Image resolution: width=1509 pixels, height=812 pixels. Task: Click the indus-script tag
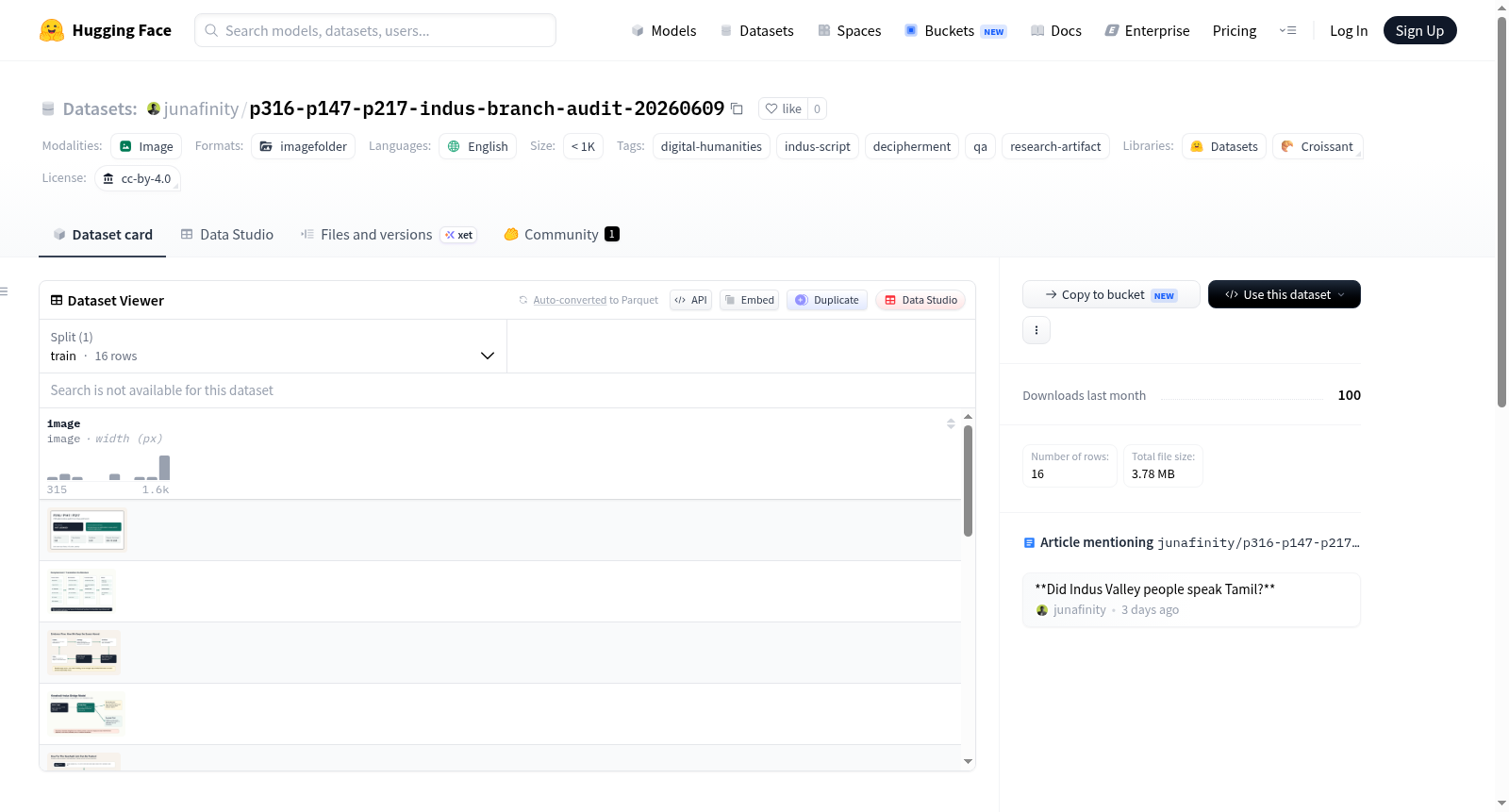pos(817,146)
